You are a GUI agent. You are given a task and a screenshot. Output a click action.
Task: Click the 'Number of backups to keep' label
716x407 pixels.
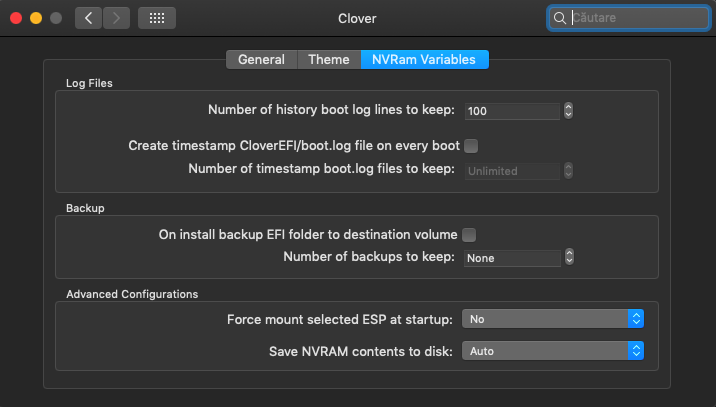(369, 257)
